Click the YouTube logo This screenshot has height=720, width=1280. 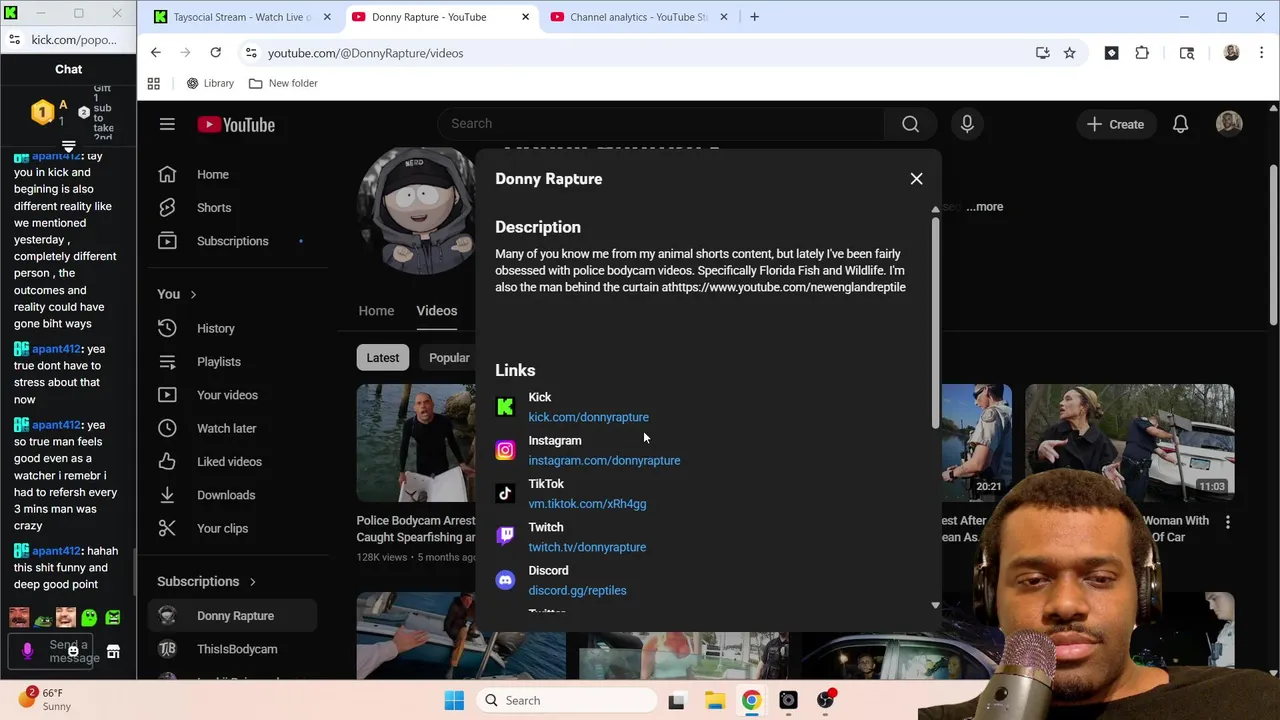tap(236, 125)
